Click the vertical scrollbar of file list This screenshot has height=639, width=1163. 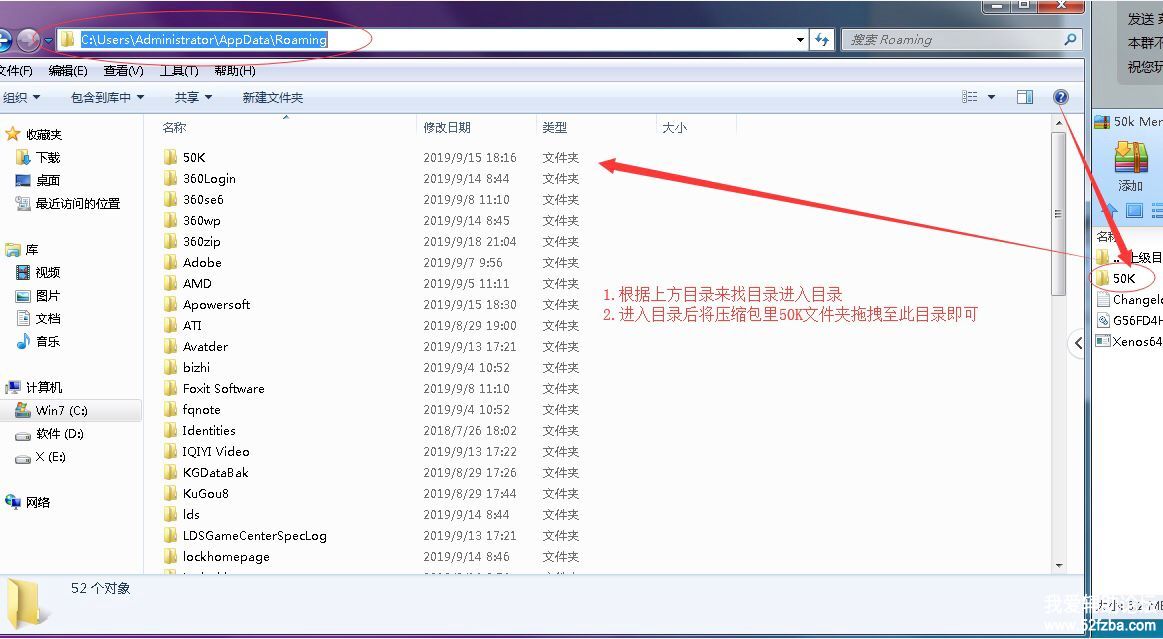point(1058,213)
